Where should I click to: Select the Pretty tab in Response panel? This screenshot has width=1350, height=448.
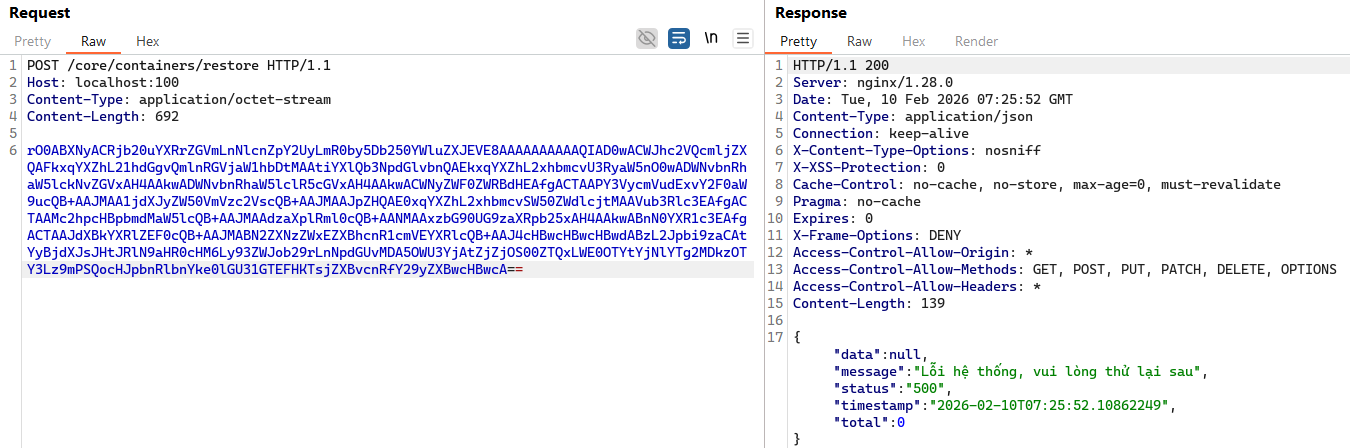[798, 41]
